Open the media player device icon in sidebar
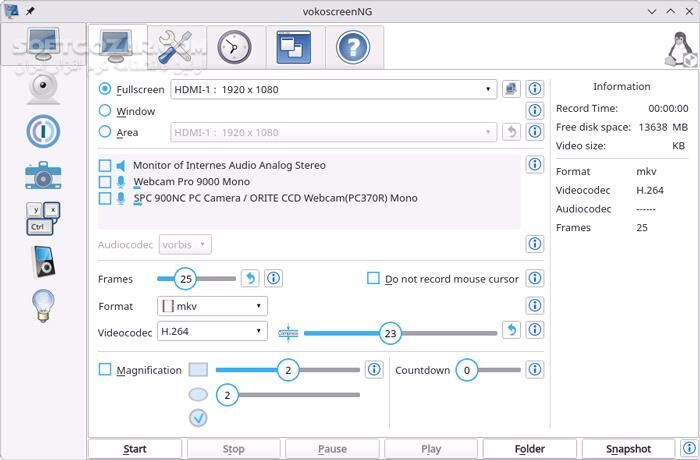Viewport: 700px width, 460px height. [x=43, y=262]
